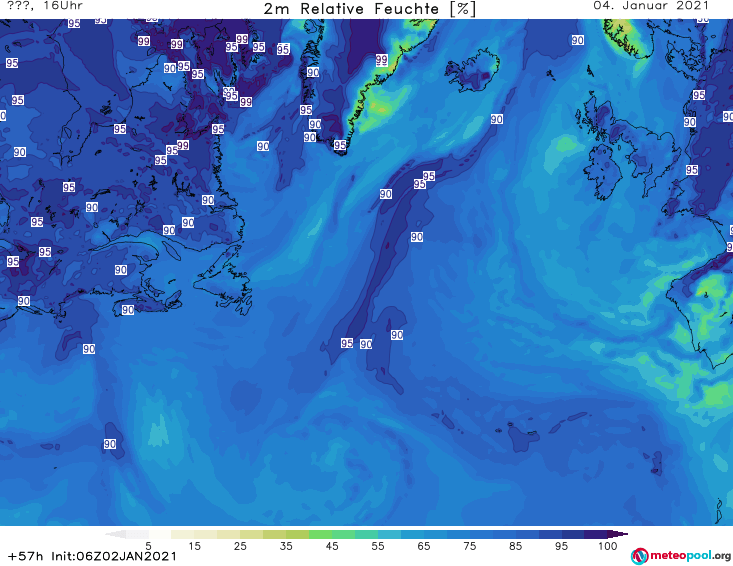Pick the white arrow swatch at scale start
This screenshot has height=566, width=733.
115,534
